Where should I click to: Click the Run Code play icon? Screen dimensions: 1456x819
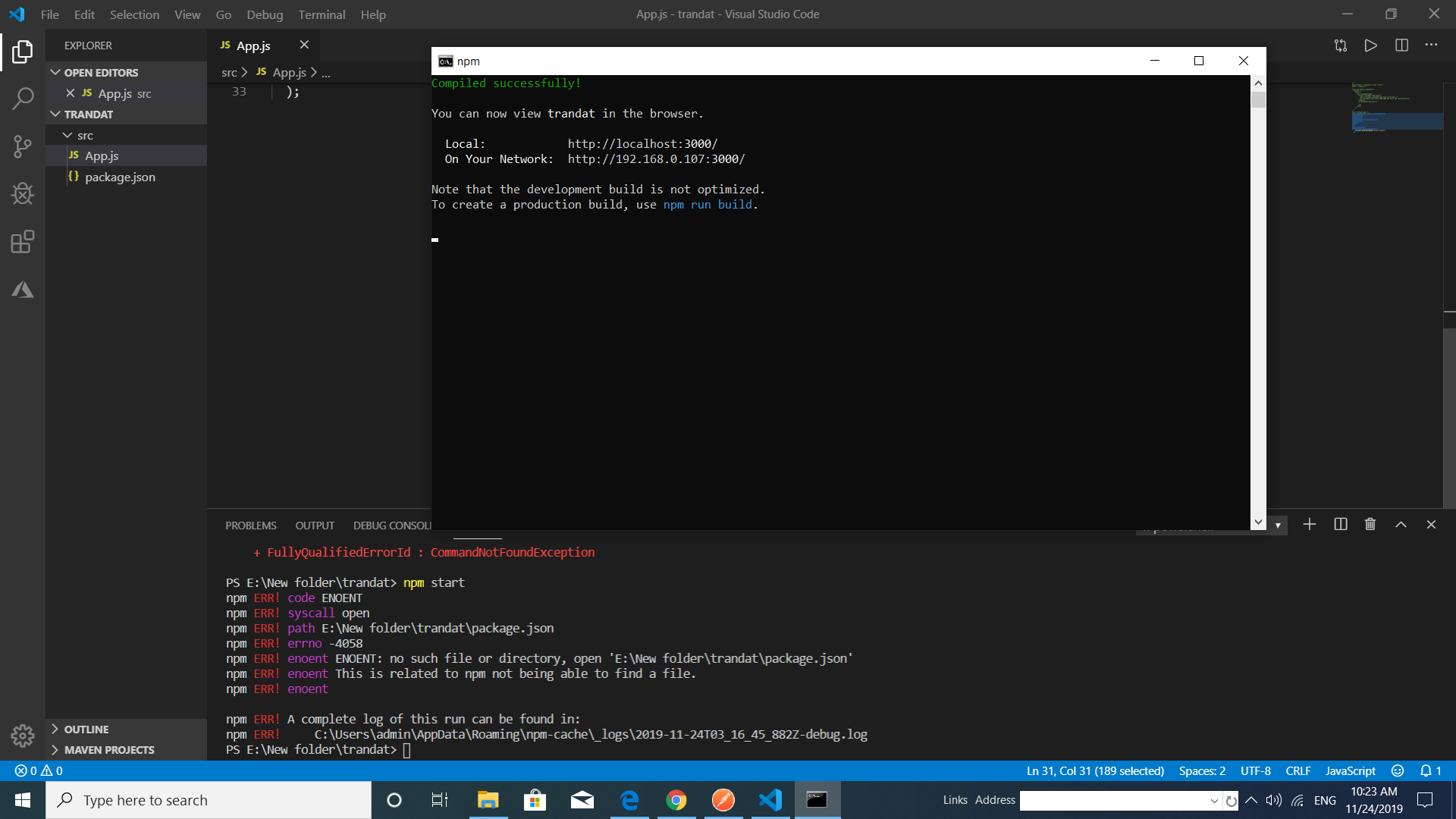[1370, 45]
